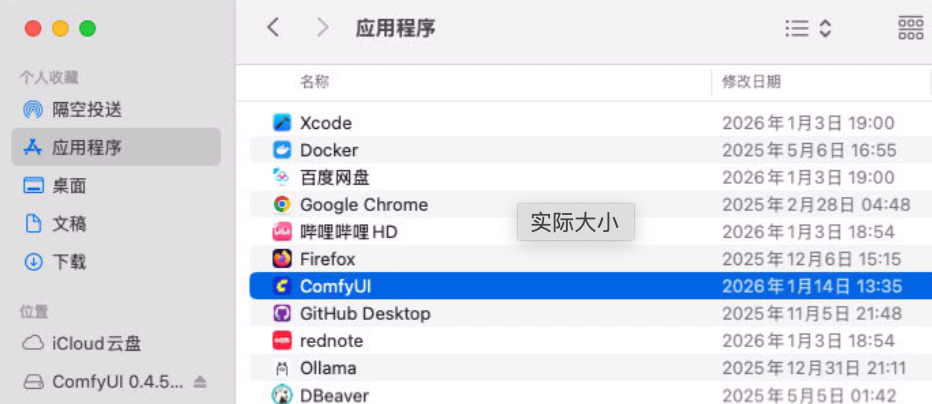Click the DBeaver app icon
The image size is (932, 404).
(282, 395)
